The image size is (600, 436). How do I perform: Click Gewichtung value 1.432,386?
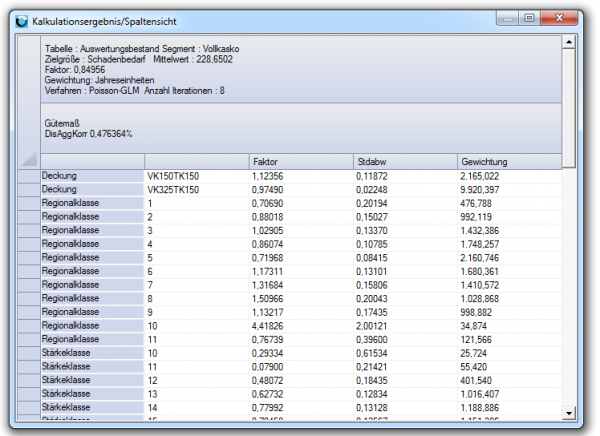click(x=479, y=231)
